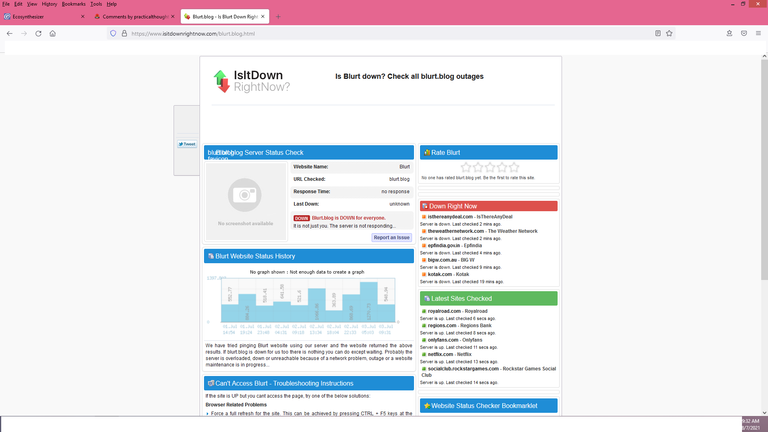Screen dimensions: 768x432
Task: Reload the current page
Action: tap(38, 33)
